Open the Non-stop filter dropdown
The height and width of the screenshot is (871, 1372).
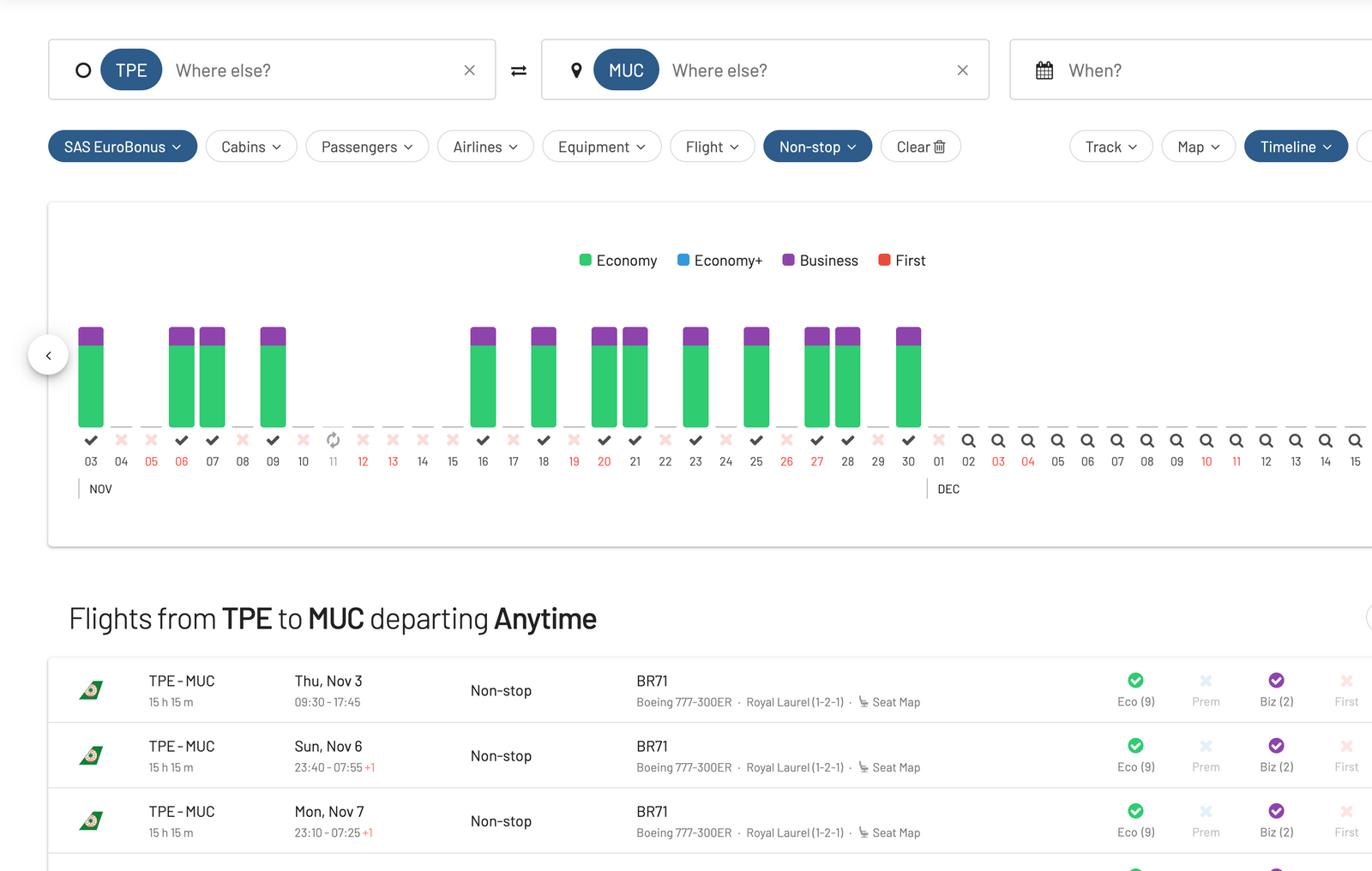(x=818, y=147)
